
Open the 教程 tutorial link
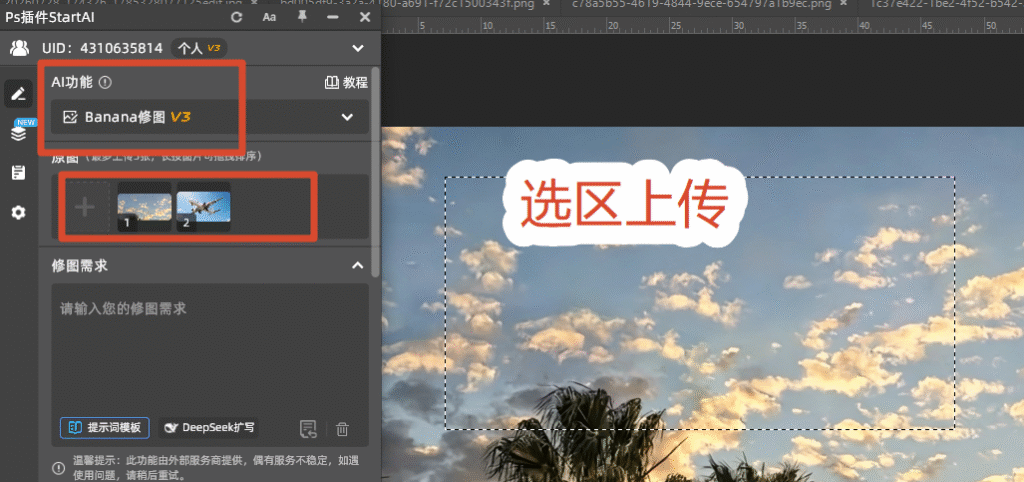click(x=346, y=83)
